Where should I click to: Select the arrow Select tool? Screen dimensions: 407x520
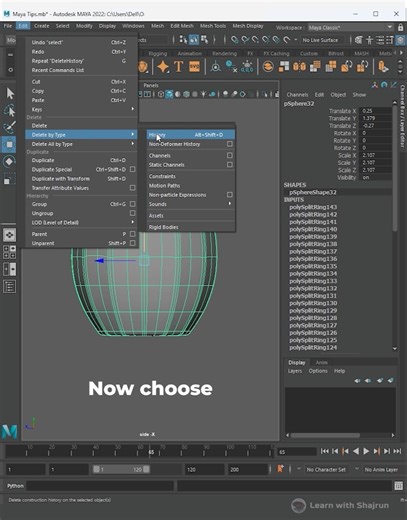pyautogui.click(x=10, y=93)
